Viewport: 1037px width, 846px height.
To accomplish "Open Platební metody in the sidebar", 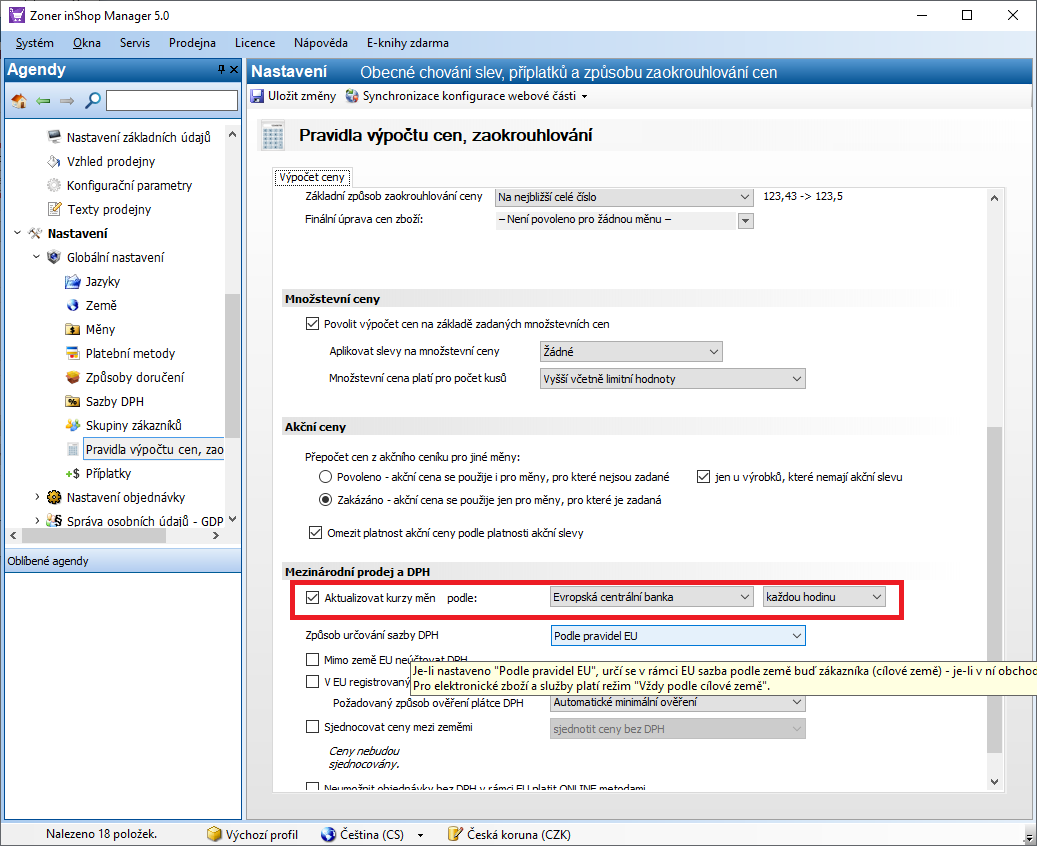I will coord(129,353).
